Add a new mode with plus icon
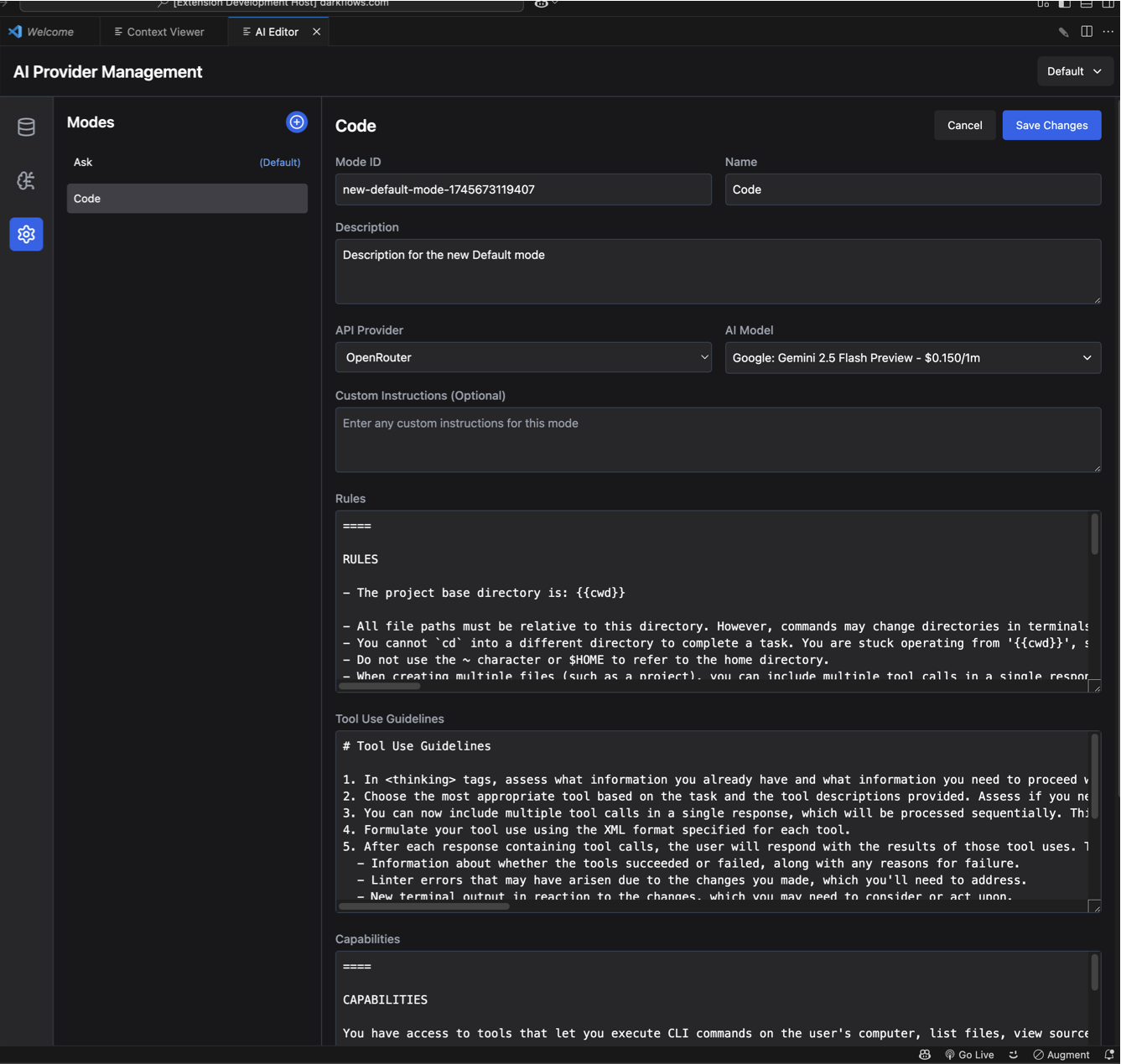Viewport: 1121px width, 1064px height. coord(297,122)
